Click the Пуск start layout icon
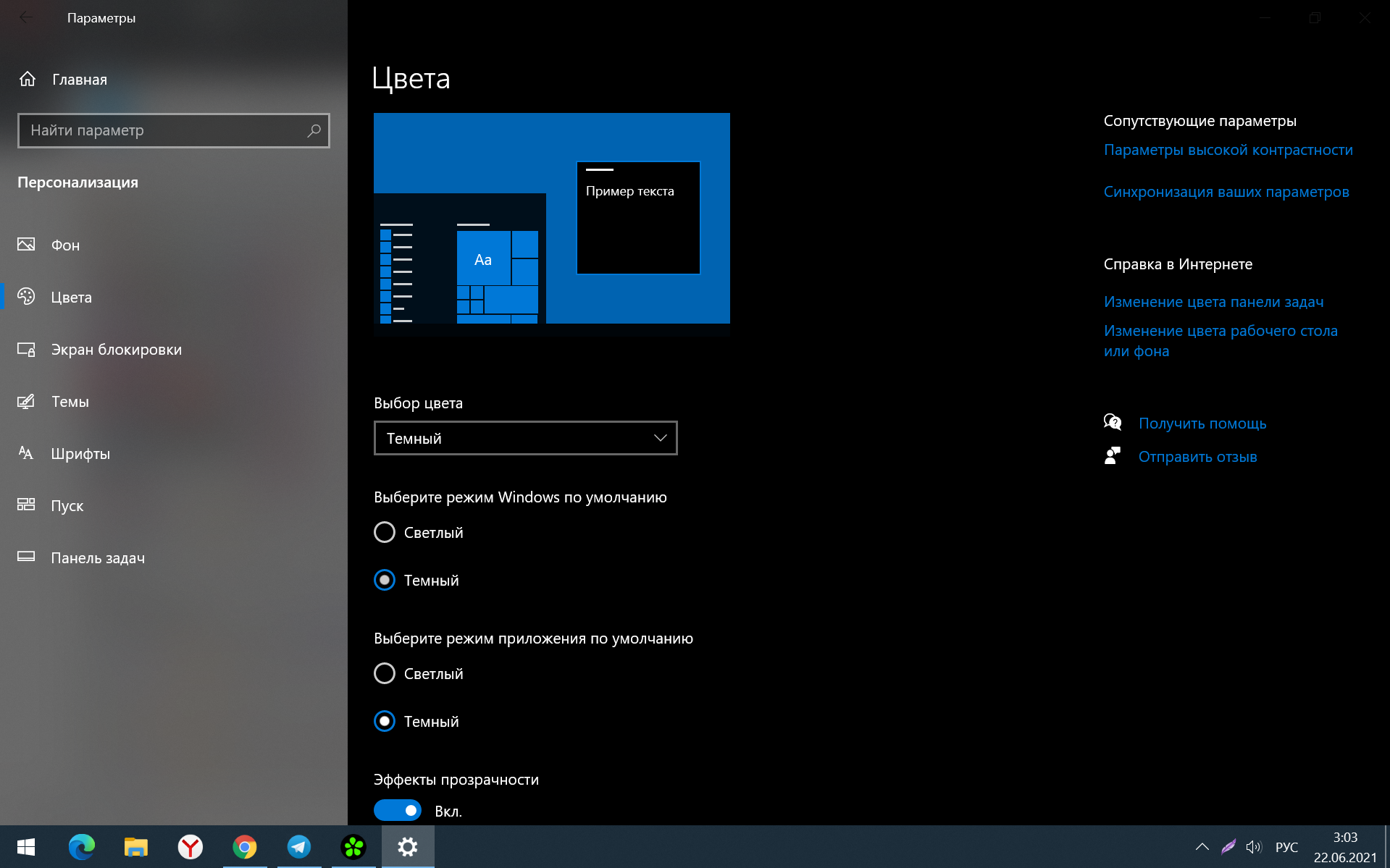 click(x=26, y=505)
